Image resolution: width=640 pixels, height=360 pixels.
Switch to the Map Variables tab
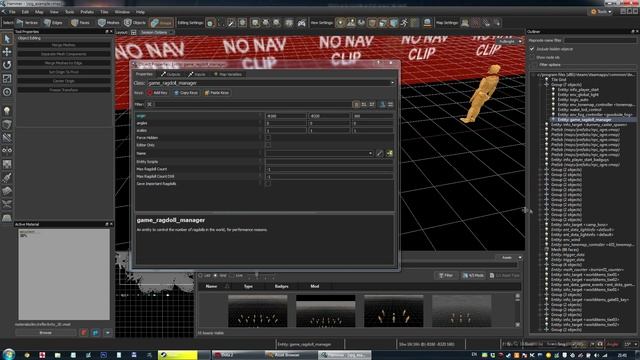(228, 74)
